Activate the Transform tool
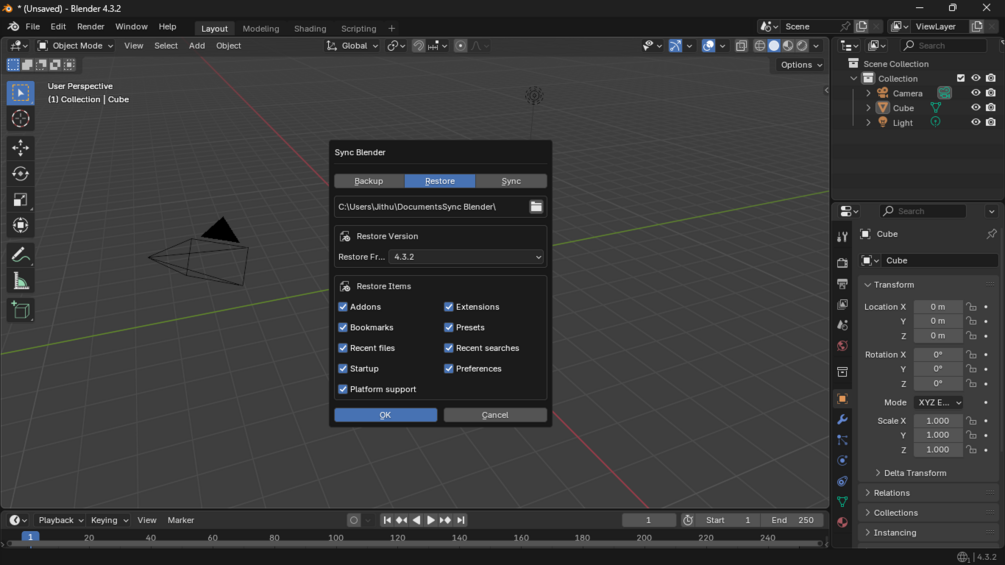The width and height of the screenshot is (1005, 565). tap(21, 225)
